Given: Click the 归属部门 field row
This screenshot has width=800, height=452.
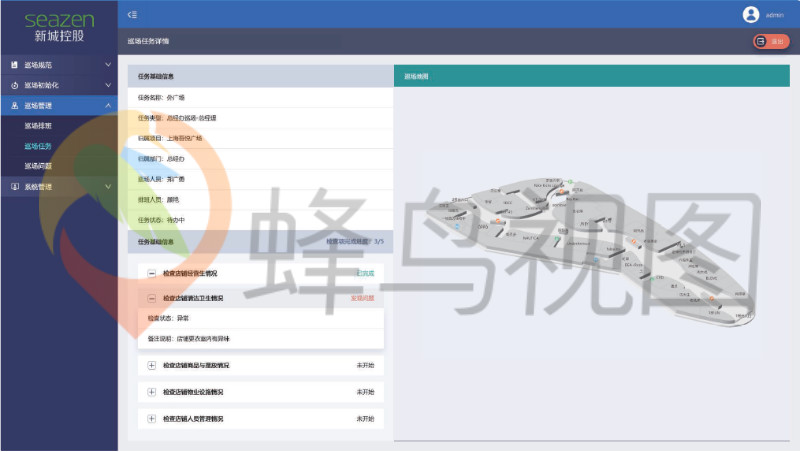Looking at the screenshot, I should coord(260,159).
